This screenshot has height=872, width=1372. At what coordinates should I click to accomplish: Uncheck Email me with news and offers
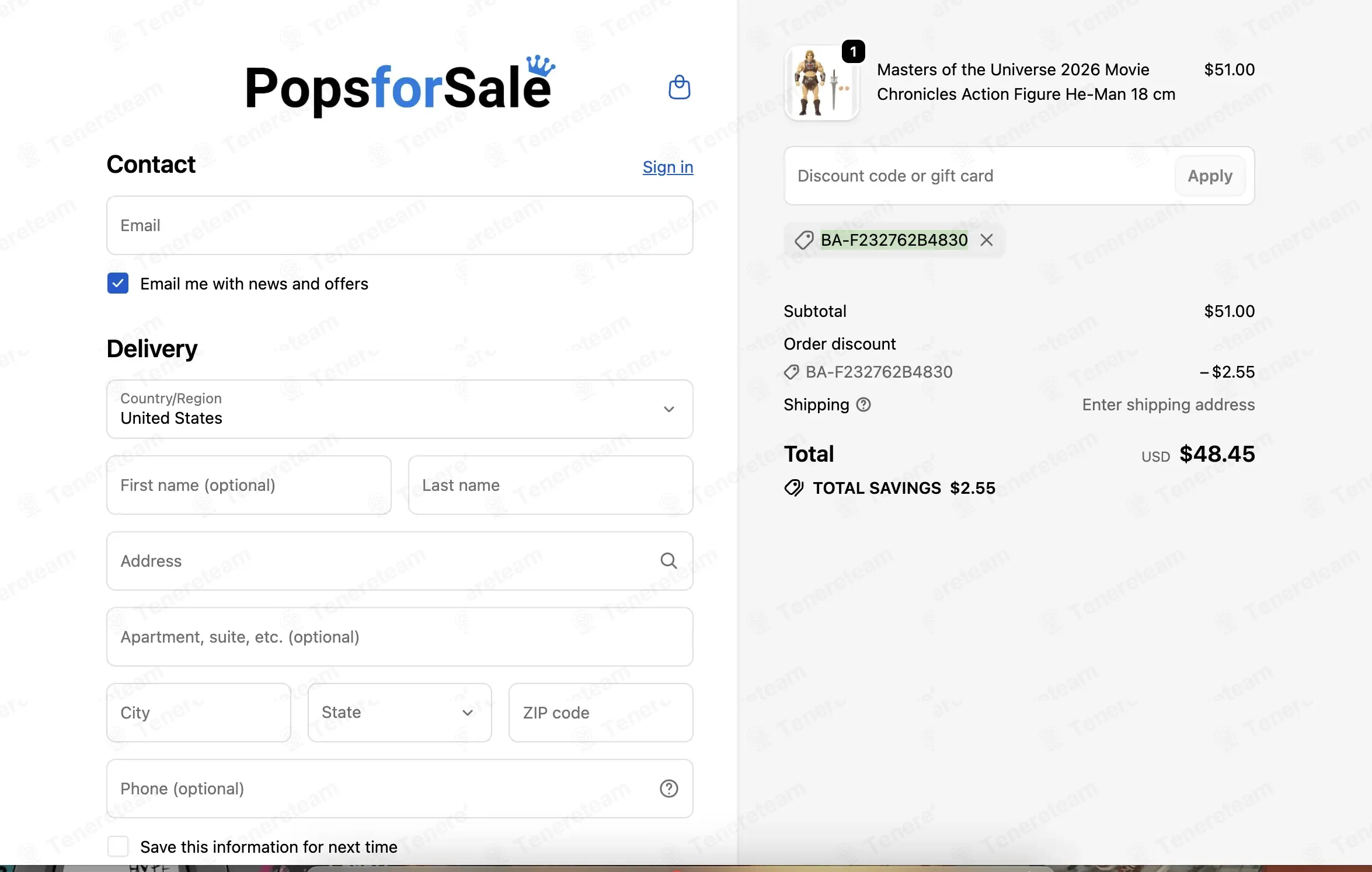point(118,284)
